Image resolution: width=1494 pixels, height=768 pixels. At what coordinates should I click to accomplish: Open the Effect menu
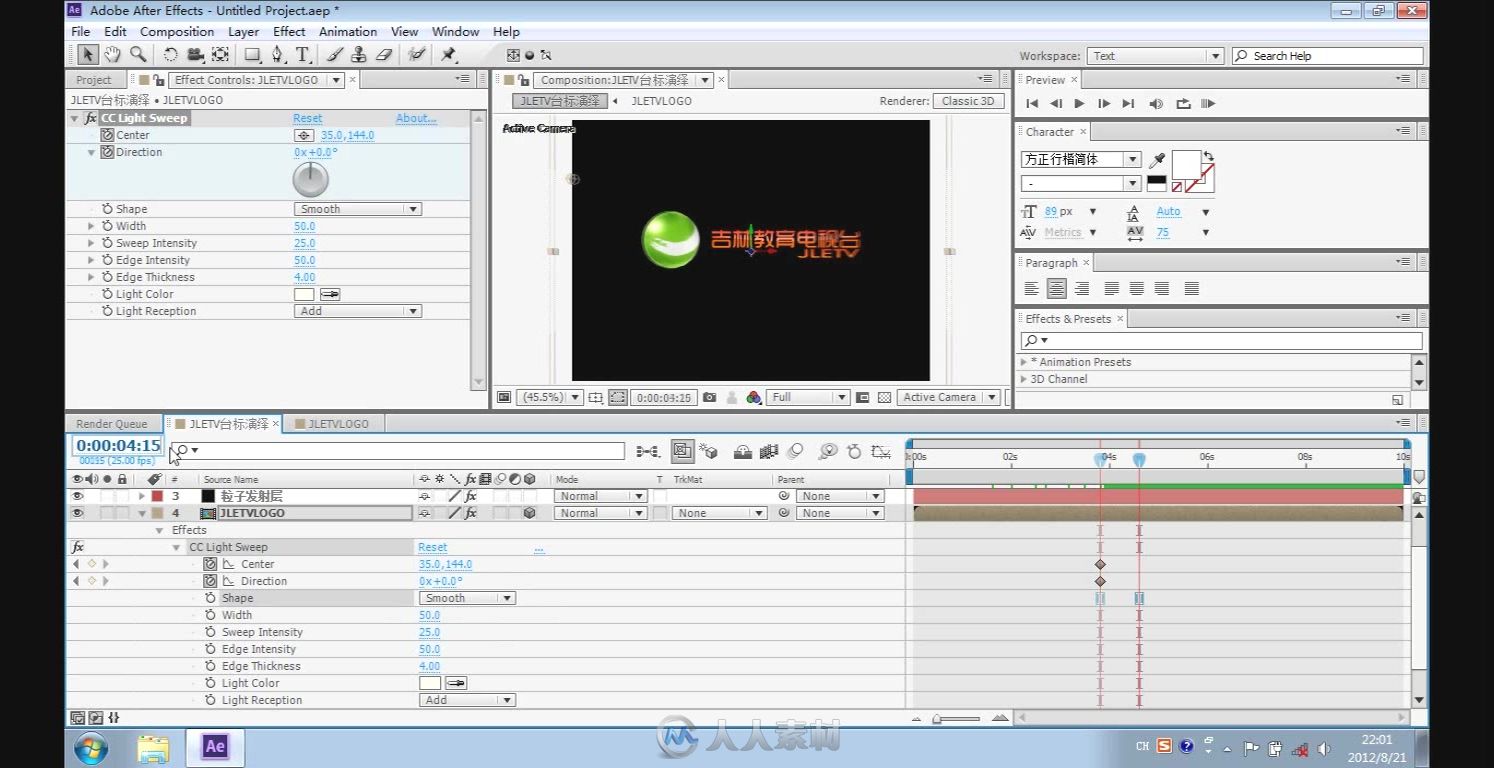pos(289,32)
